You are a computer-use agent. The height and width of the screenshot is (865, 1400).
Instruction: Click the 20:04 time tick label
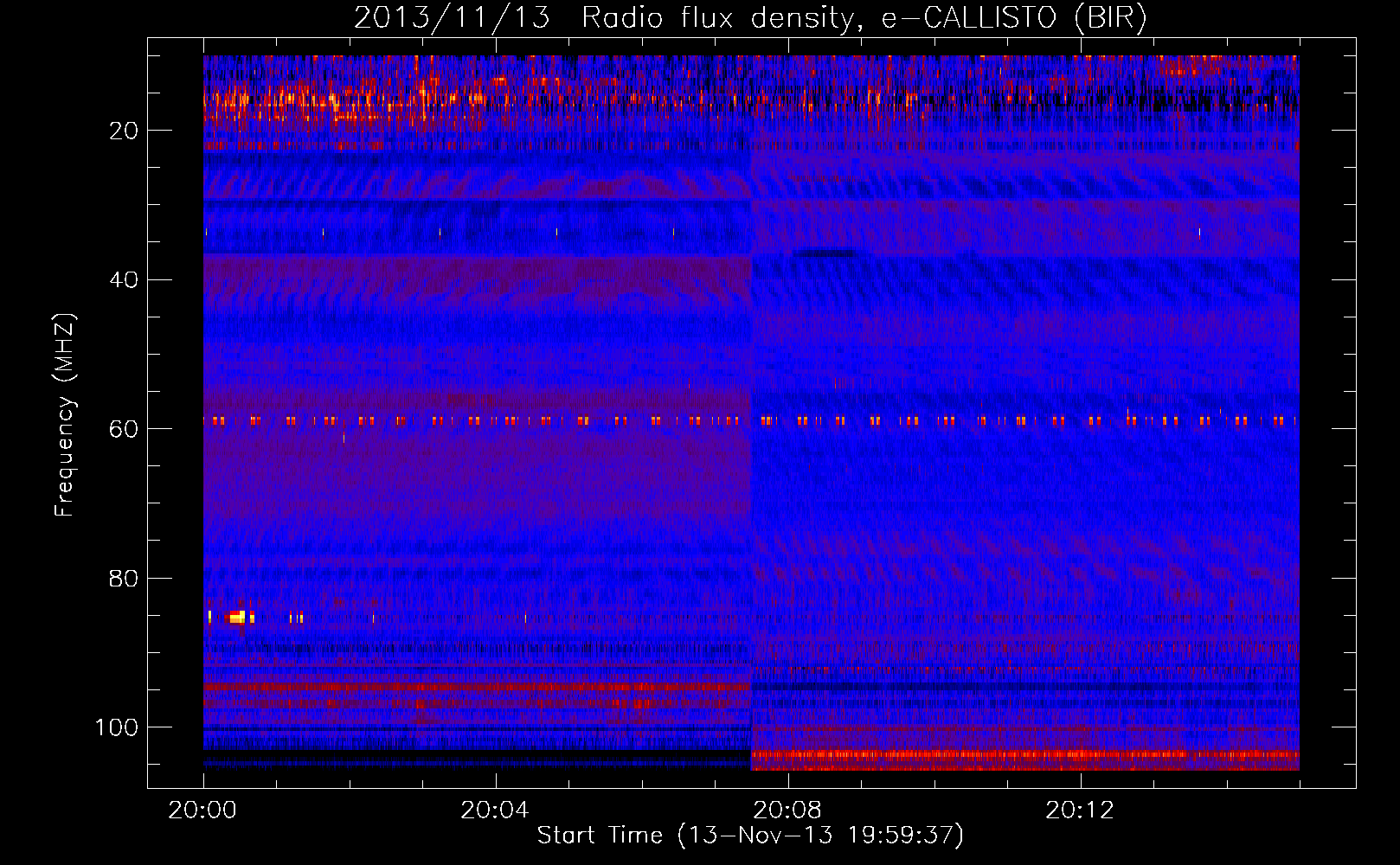(x=495, y=811)
